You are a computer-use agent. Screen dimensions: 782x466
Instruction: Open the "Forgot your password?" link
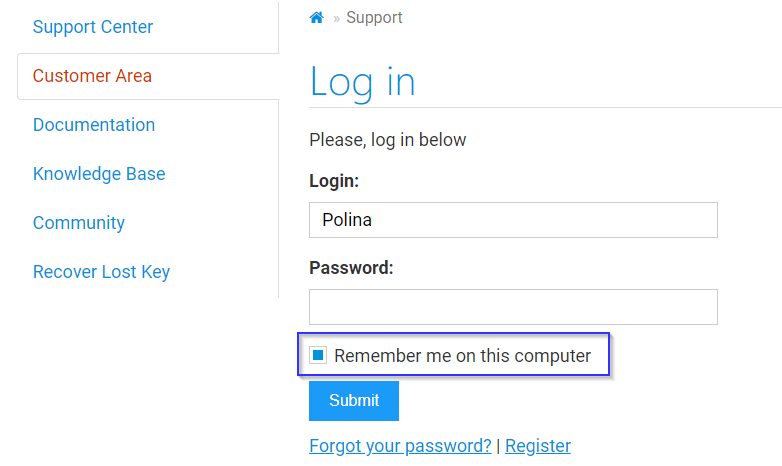tap(400, 446)
